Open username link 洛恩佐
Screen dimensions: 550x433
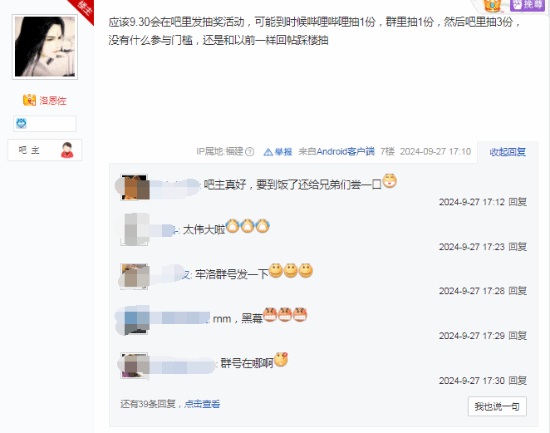coord(53,101)
